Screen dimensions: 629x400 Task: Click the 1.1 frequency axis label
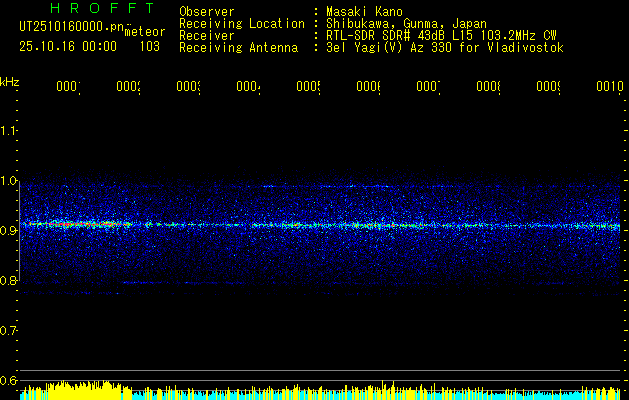[9, 130]
